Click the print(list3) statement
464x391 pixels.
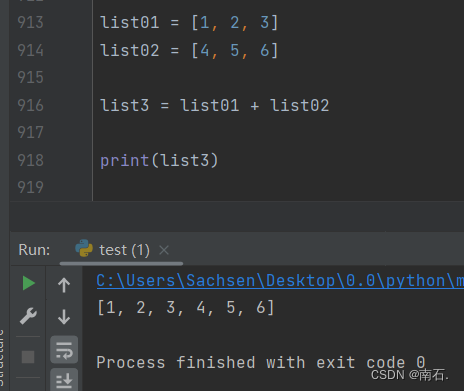(x=159, y=160)
